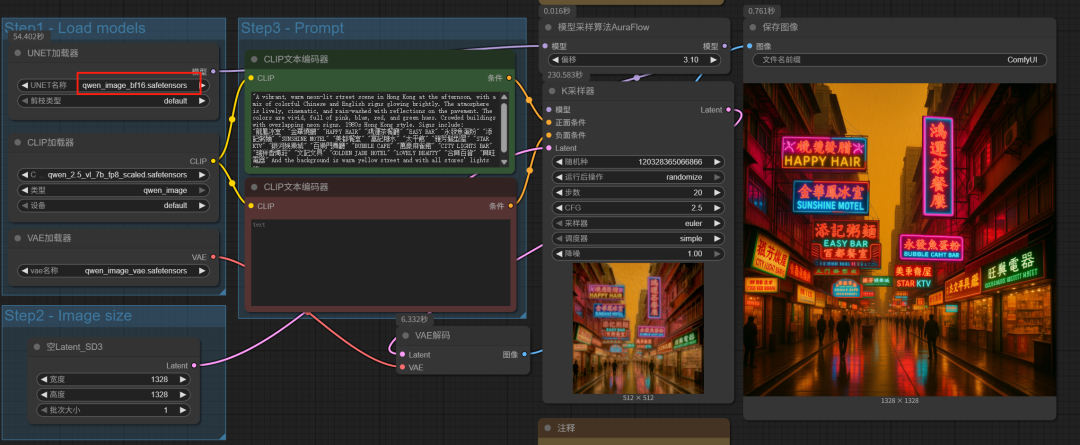1080x445 pixels.
Task: Click the 模型 output port on UNET加载器
Action: (x=214, y=71)
